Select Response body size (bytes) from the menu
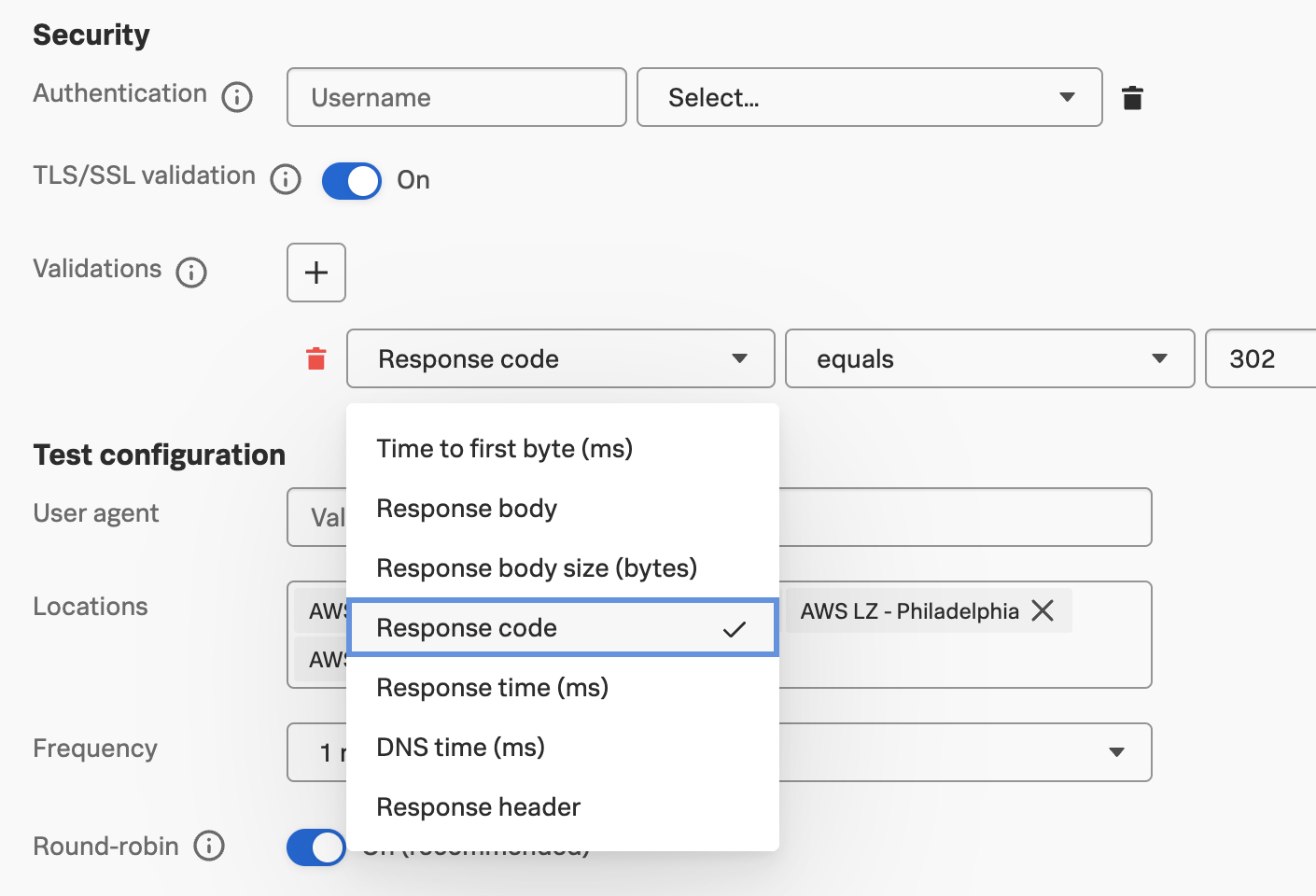Image resolution: width=1316 pixels, height=896 pixels. click(x=536, y=567)
